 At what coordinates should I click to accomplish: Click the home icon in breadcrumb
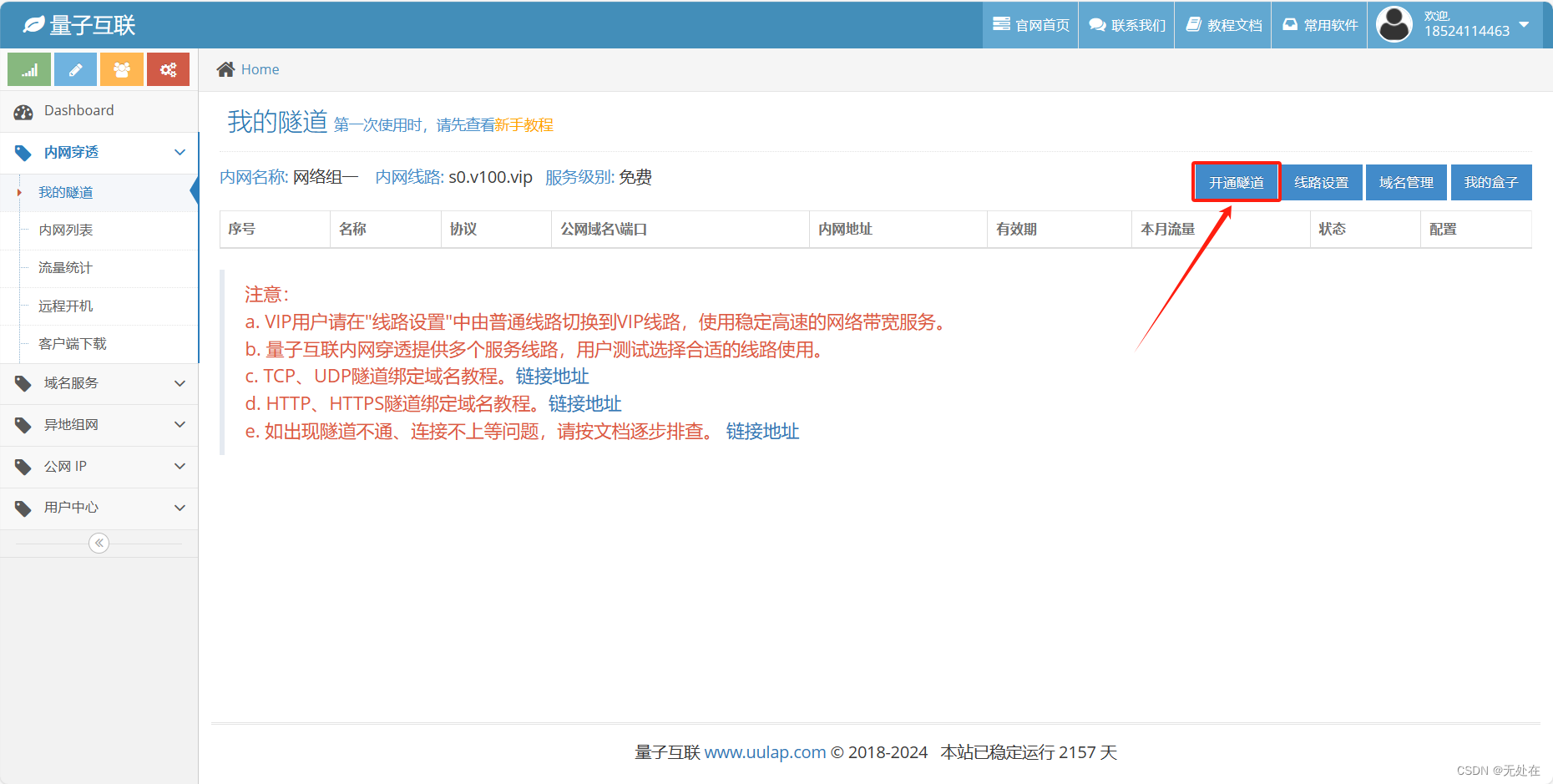pos(225,69)
